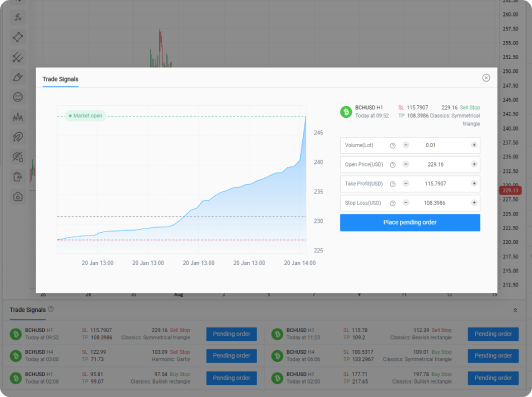The height and width of the screenshot is (397, 532).
Task: Click the red 229.13 price tag on price axis
Action: [510, 190]
